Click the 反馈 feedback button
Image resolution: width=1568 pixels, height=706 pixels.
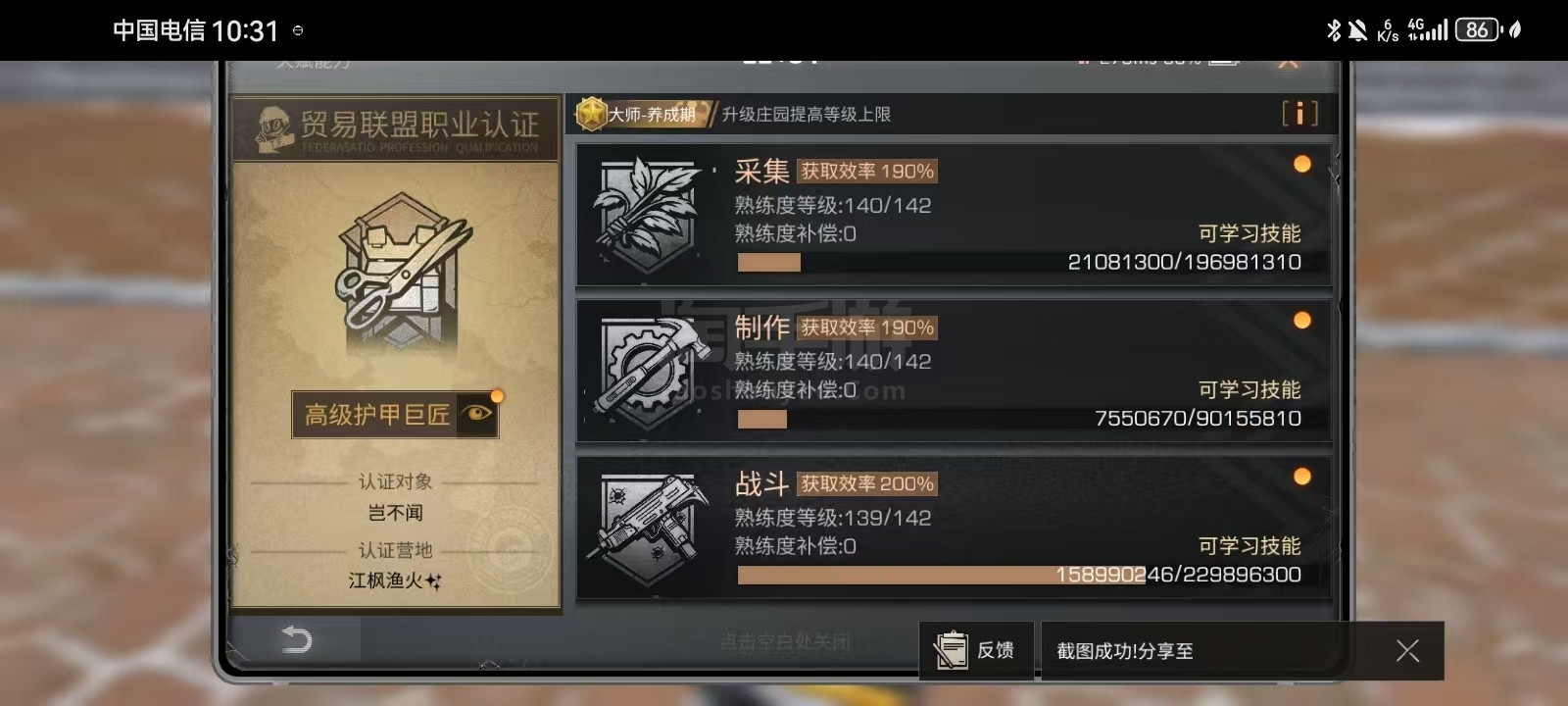click(x=976, y=650)
